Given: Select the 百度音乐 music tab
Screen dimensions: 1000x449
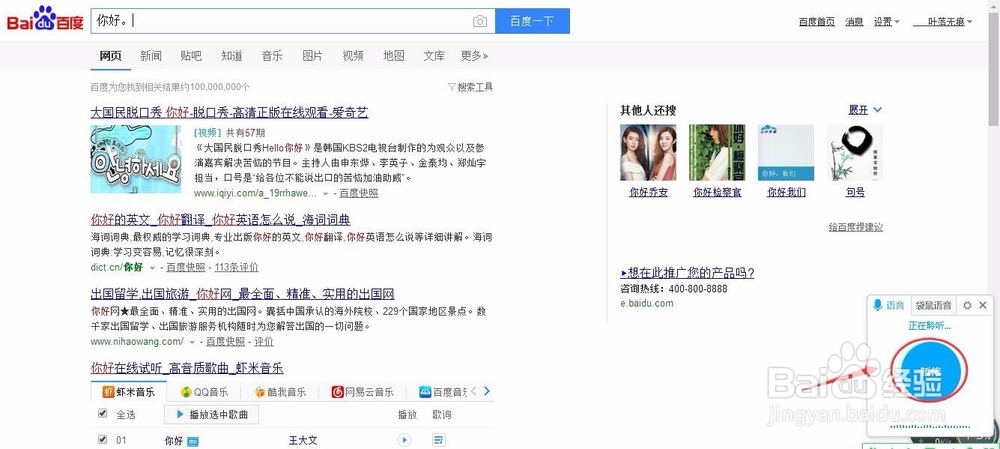Looking at the screenshot, I should pyautogui.click(x=443, y=392).
